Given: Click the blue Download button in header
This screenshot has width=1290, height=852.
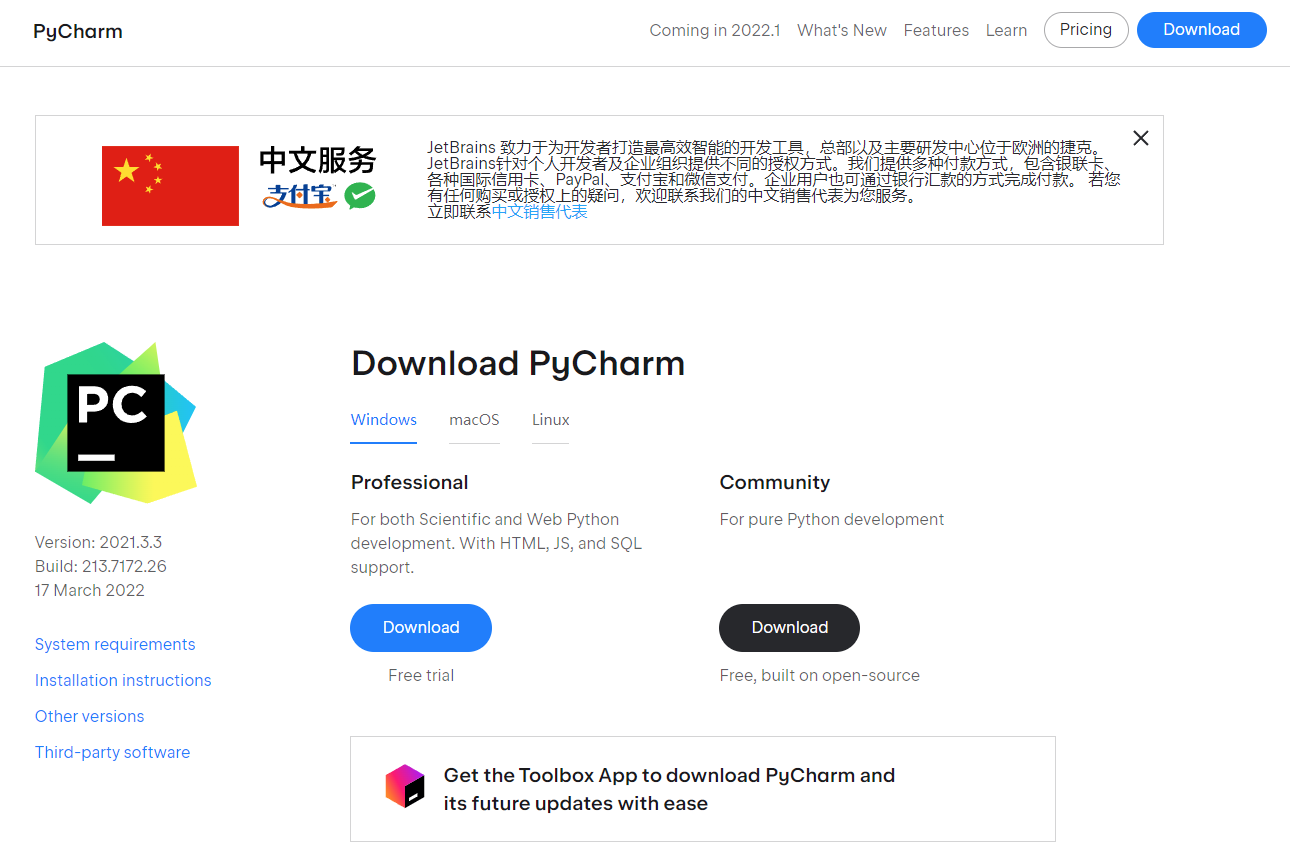Looking at the screenshot, I should pos(1202,30).
